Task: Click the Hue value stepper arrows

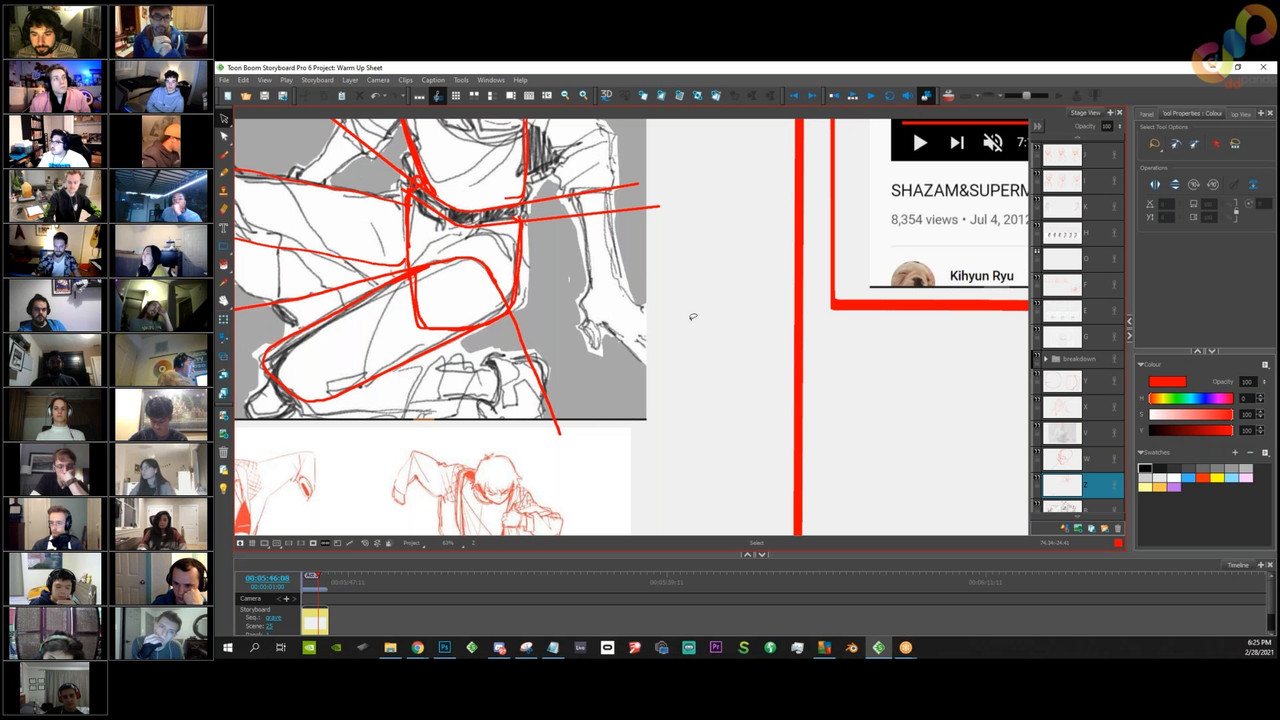Action: (1260, 398)
